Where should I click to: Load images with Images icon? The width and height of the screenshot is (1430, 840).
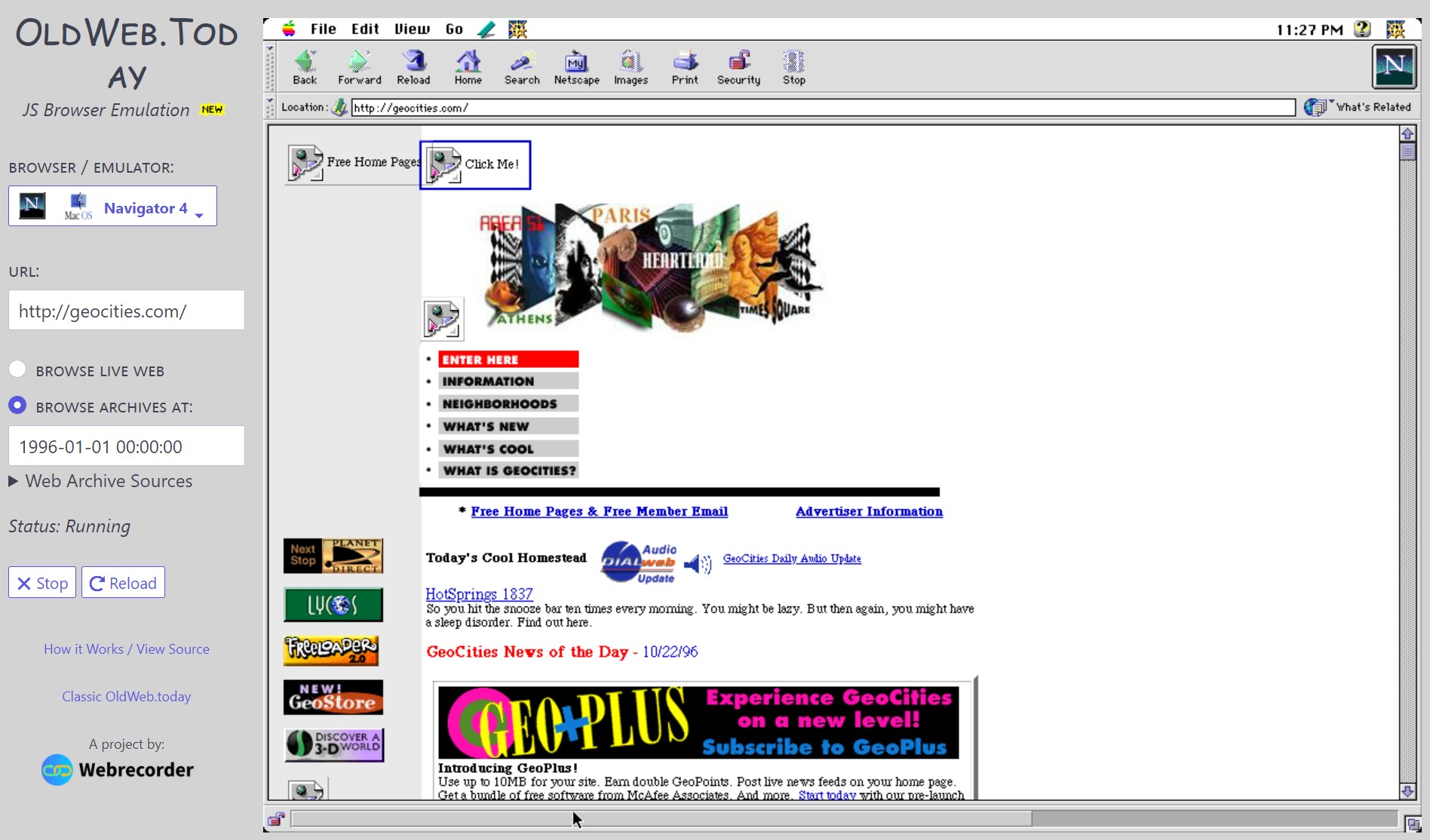click(631, 68)
